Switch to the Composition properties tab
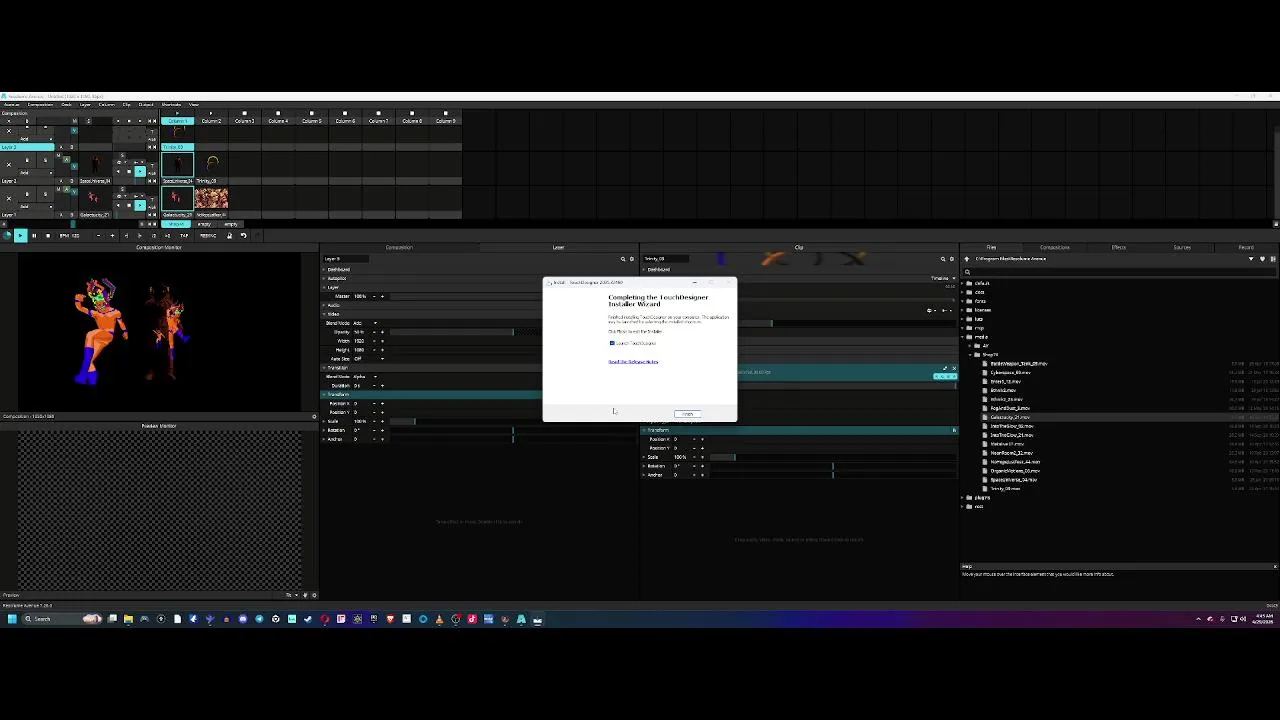 [x=399, y=247]
